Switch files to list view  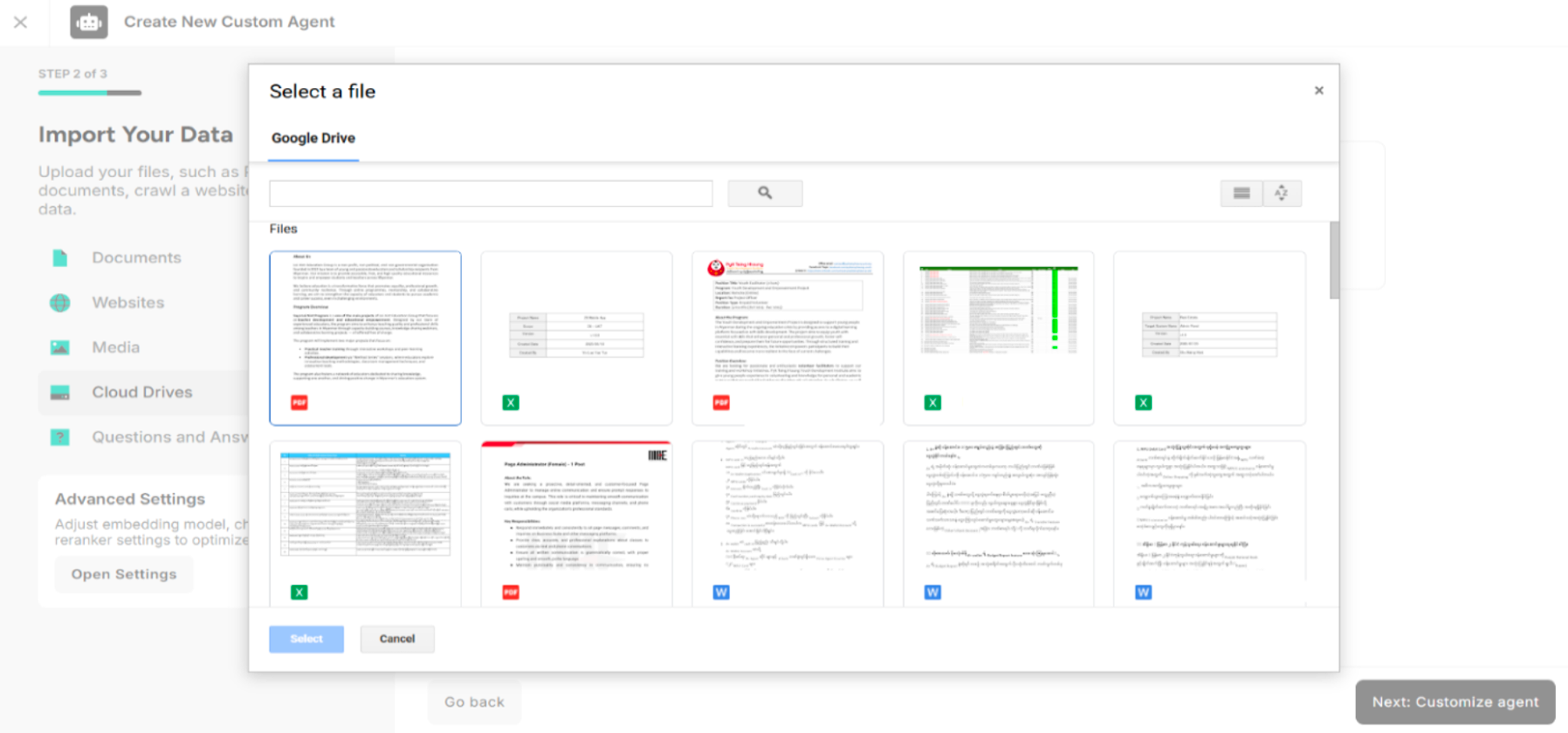[x=1241, y=193]
